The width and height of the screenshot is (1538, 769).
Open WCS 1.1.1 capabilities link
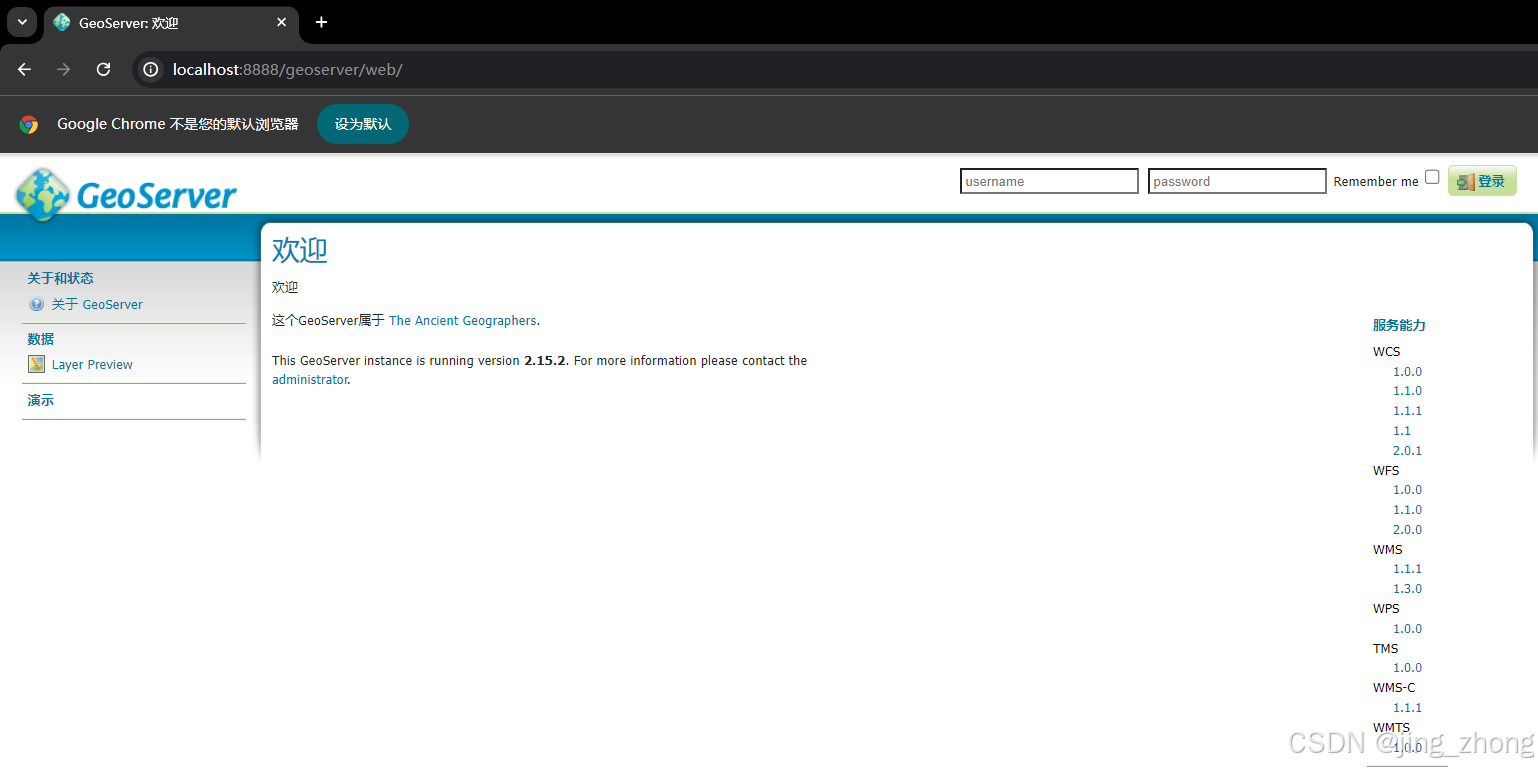coord(1407,411)
